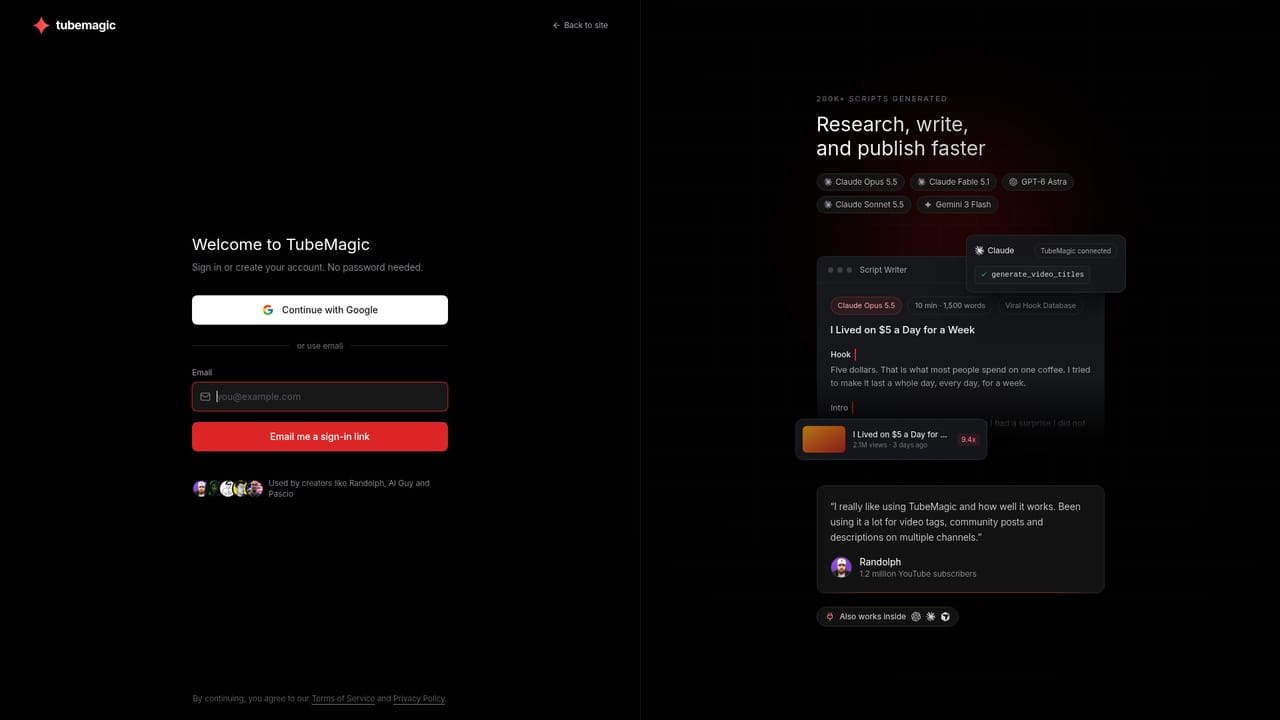Click the yellow-ringed creator avatar

pos(241,488)
